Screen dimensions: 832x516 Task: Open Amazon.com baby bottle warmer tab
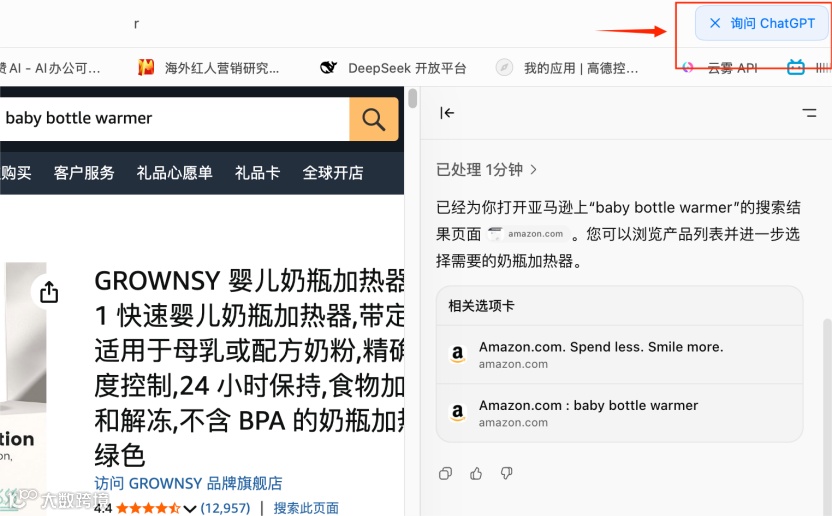pyautogui.click(x=619, y=413)
